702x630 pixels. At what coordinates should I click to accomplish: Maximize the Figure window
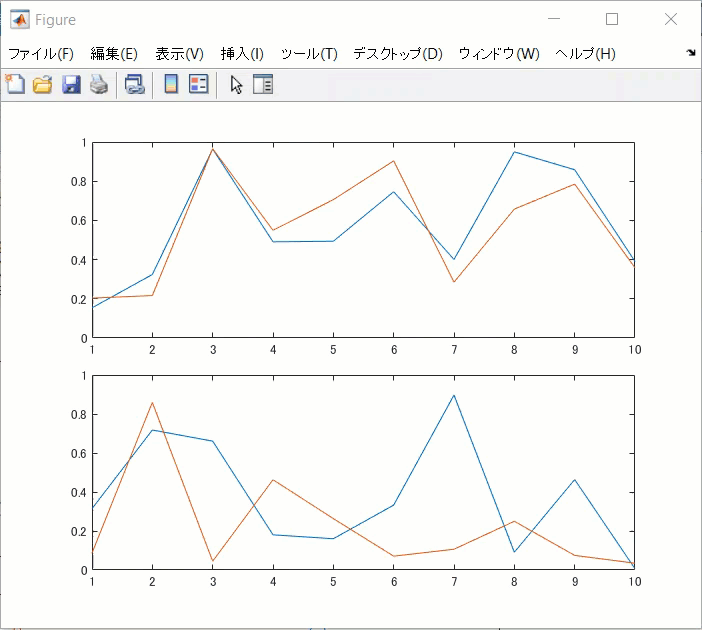click(612, 19)
